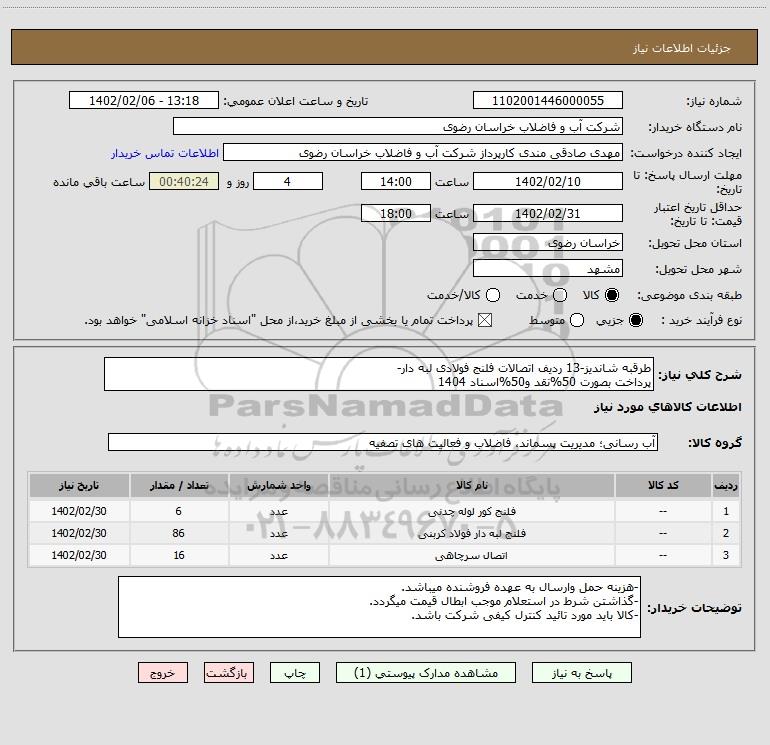Click the نام دستگاه خریدار field
The width and height of the screenshot is (770, 745).
398,126
